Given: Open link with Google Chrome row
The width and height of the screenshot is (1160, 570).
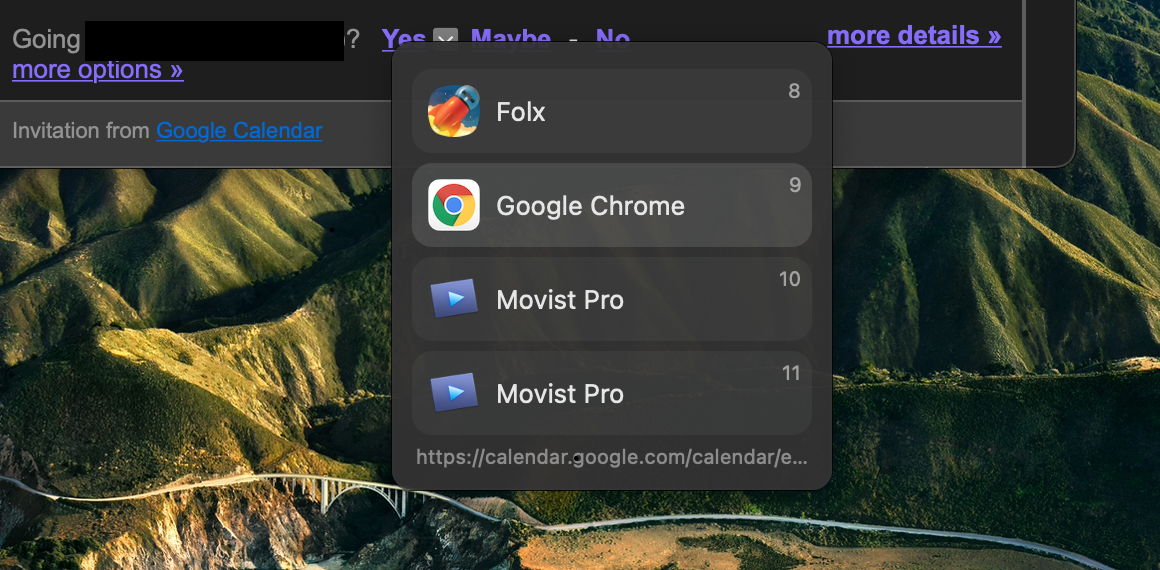Looking at the screenshot, I should coord(612,205).
